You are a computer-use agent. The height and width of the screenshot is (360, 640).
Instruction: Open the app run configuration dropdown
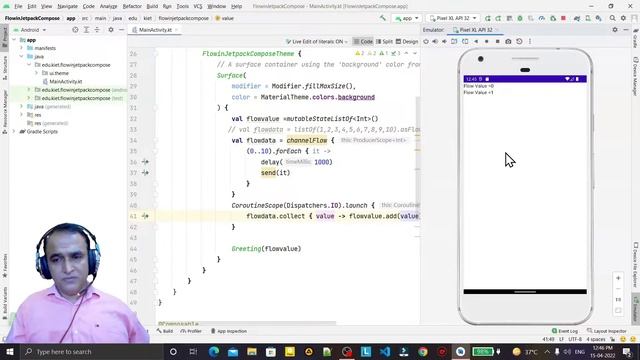point(407,18)
